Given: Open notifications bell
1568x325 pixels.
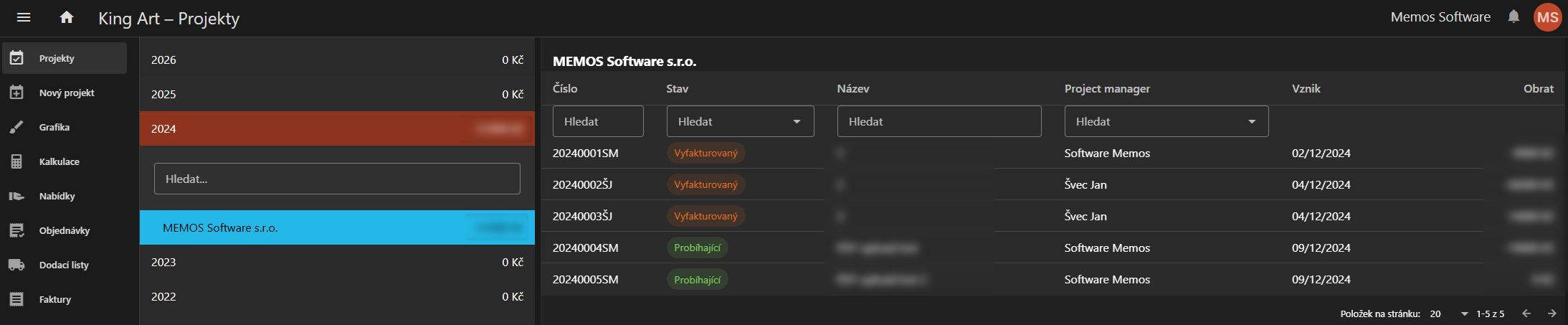Looking at the screenshot, I should pos(1514,17).
